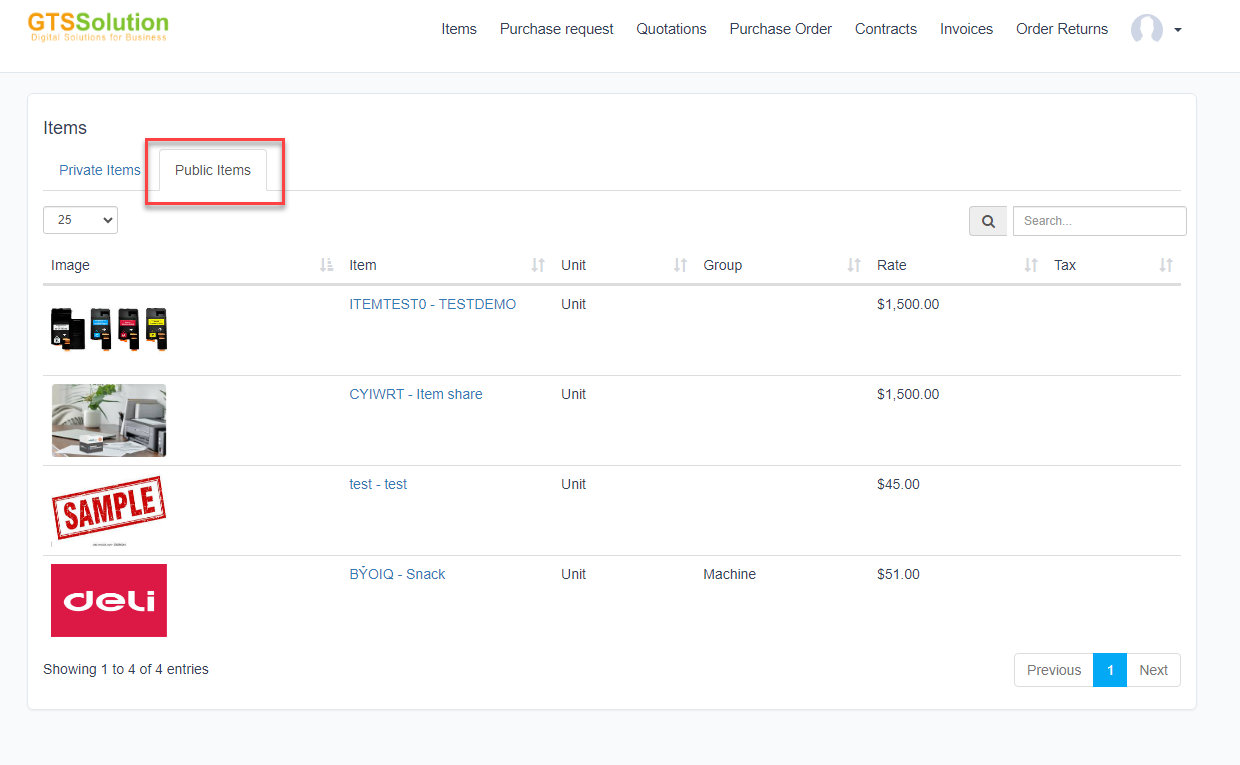Open Purchase Order in top navigation

coord(780,29)
